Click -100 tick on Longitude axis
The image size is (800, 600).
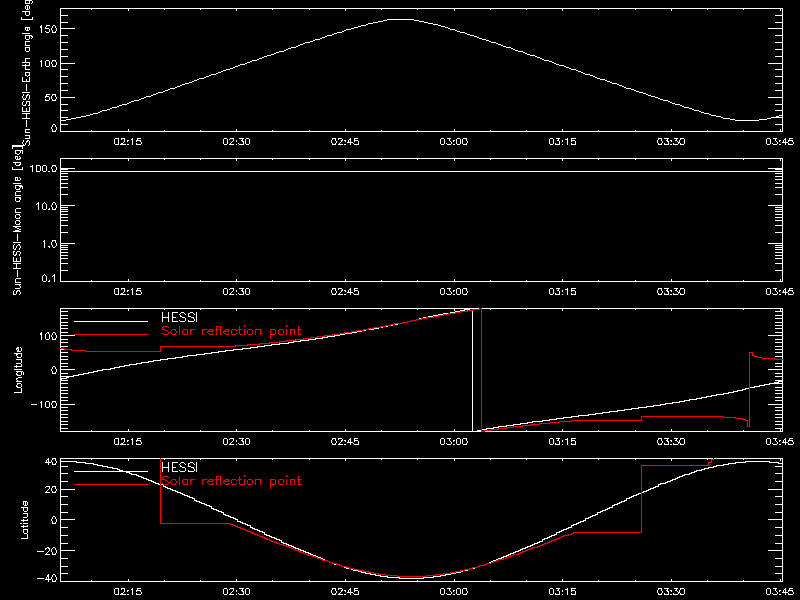tap(43, 404)
